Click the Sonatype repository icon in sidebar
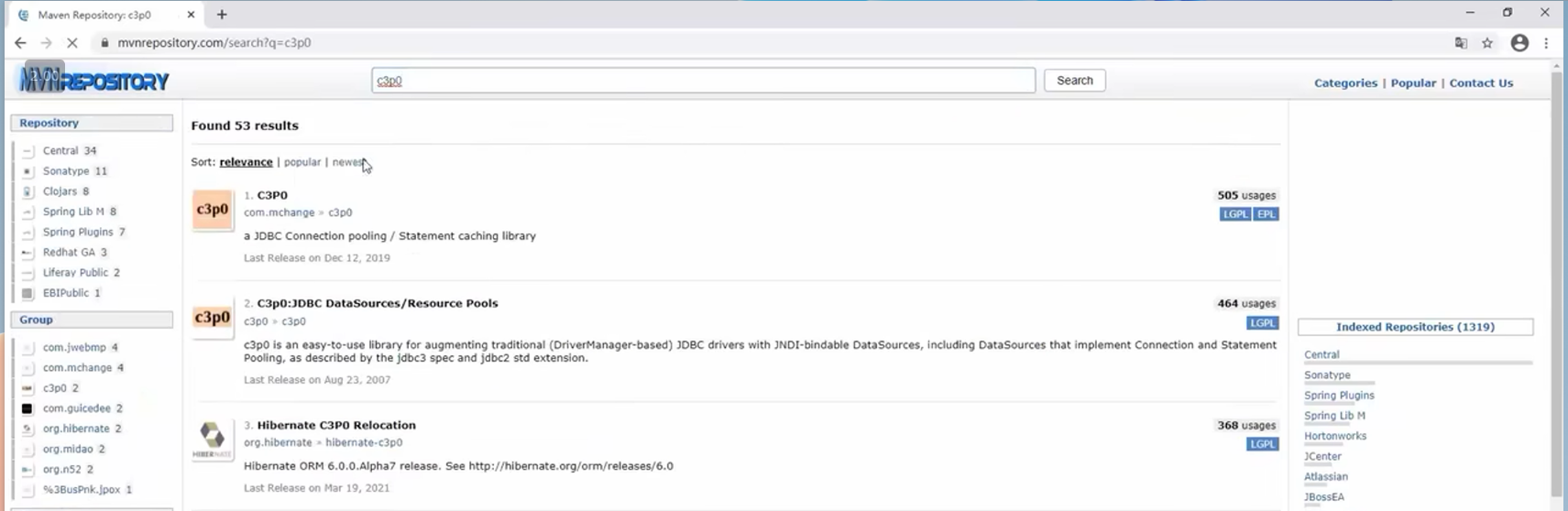Screen dimensions: 1568x511 (x=27, y=171)
